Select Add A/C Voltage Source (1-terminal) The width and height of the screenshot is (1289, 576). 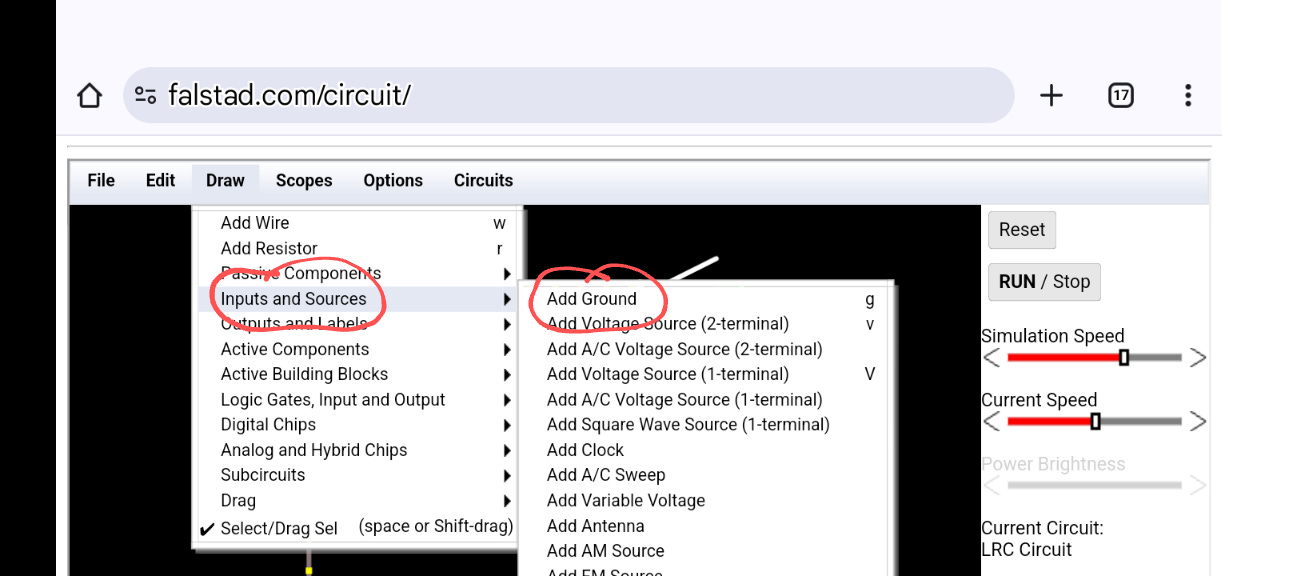(x=707, y=400)
